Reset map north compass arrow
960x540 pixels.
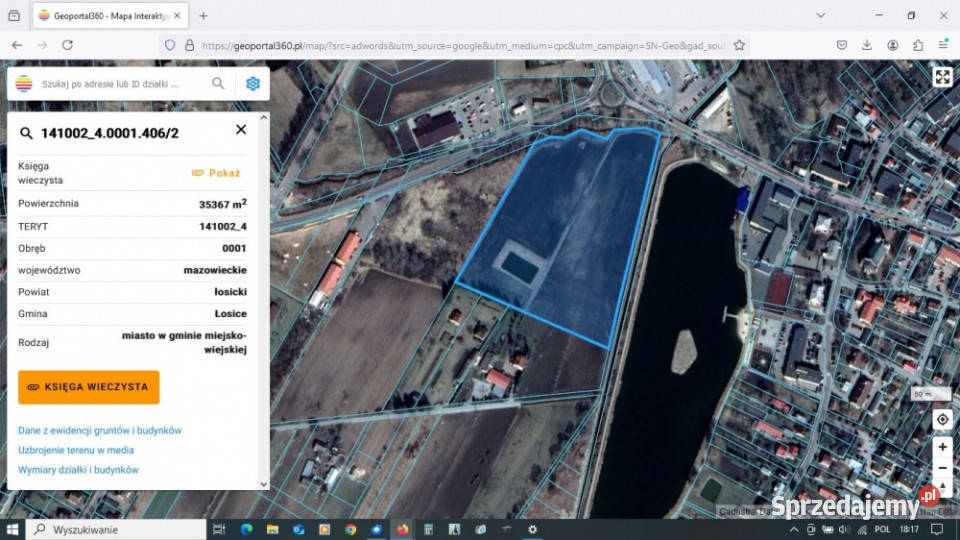point(942,487)
